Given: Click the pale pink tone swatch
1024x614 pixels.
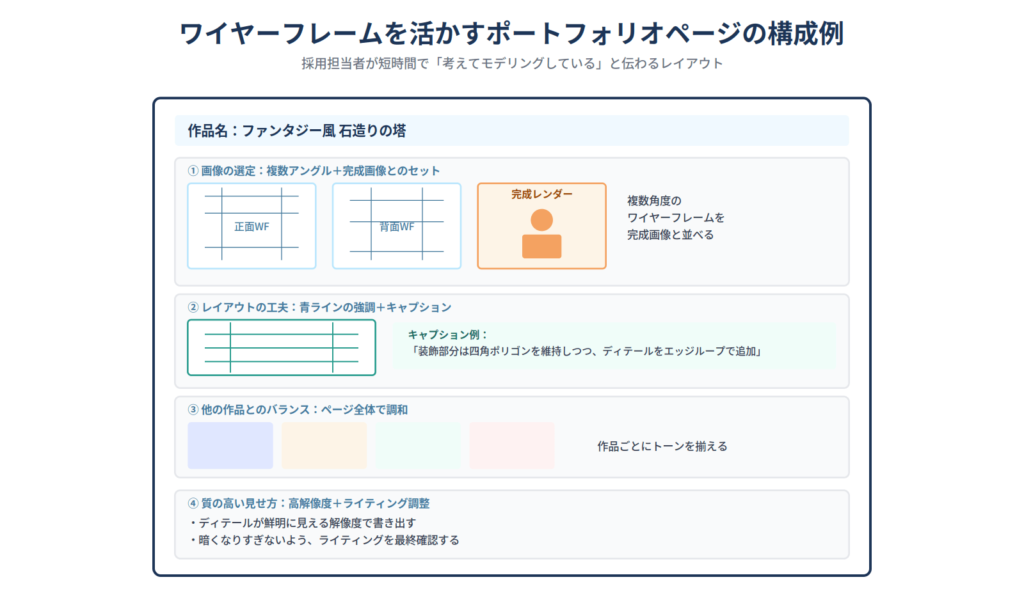Looking at the screenshot, I should (x=512, y=445).
